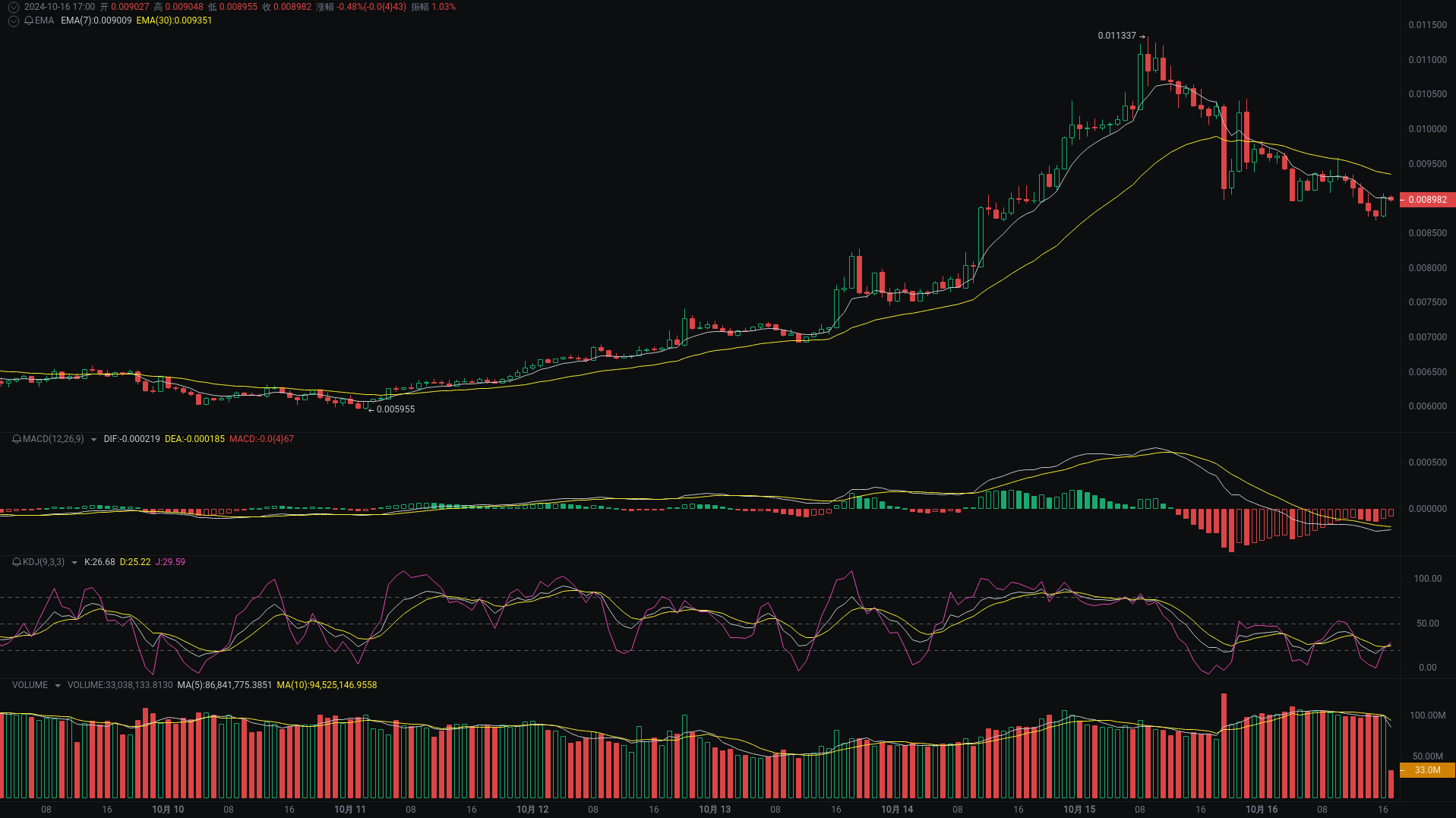Open the KDJ(9,3,3) dropdown arrow
Viewport: 1456px width, 818px height.
[74, 562]
